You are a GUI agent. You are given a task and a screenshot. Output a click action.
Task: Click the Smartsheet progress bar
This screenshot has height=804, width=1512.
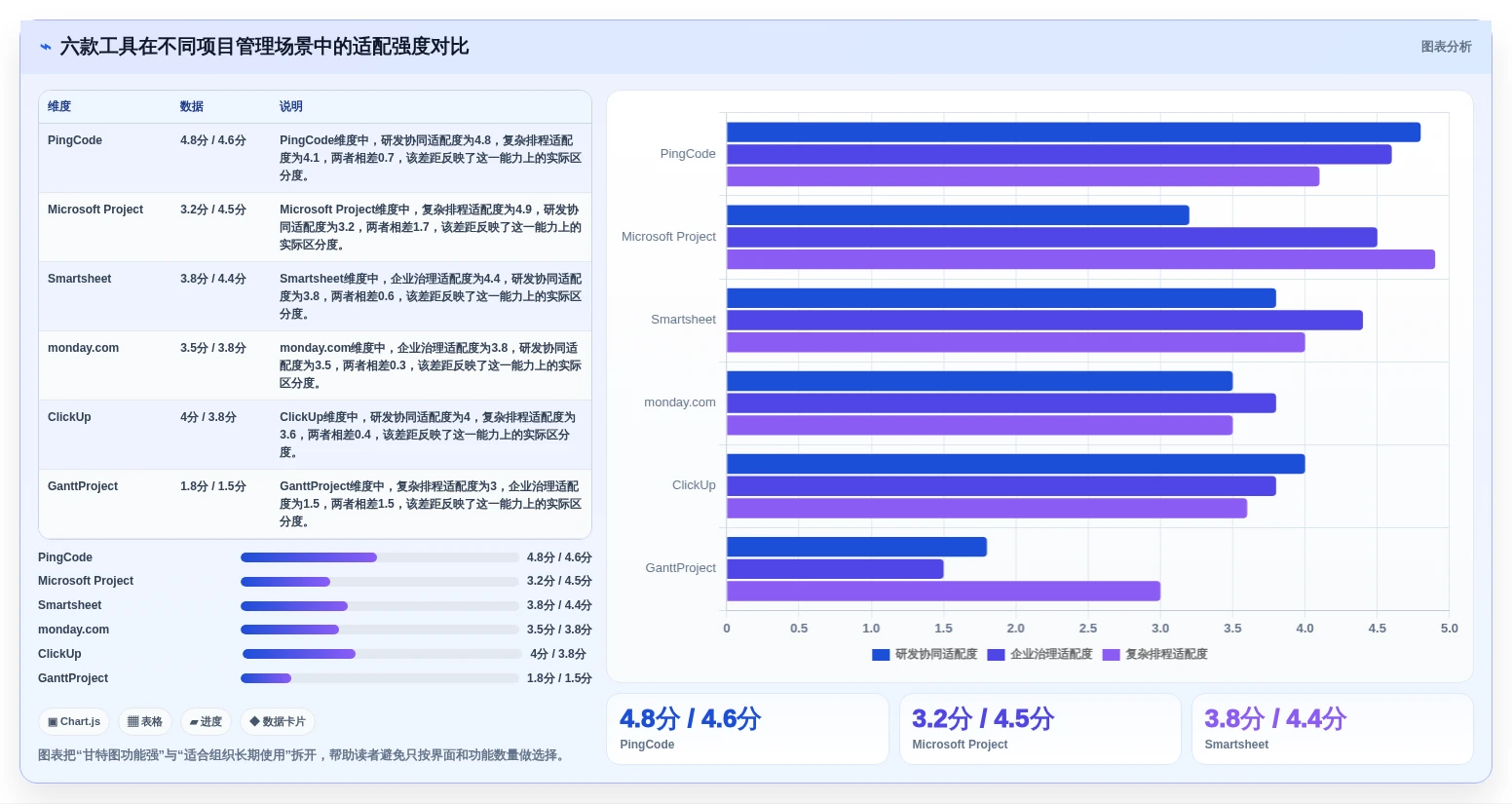point(380,605)
